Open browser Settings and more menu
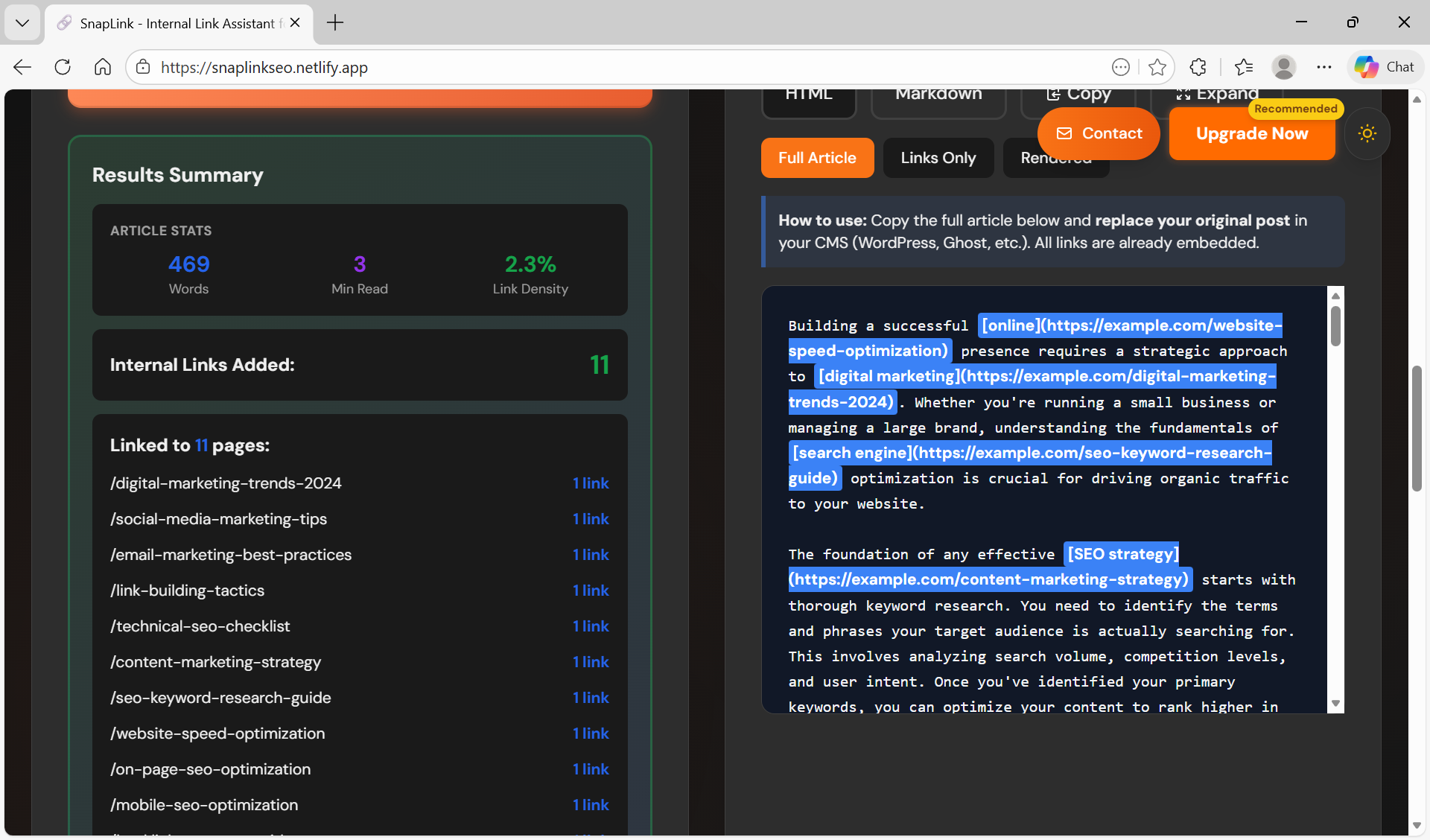This screenshot has width=1430, height=840. [x=1323, y=67]
